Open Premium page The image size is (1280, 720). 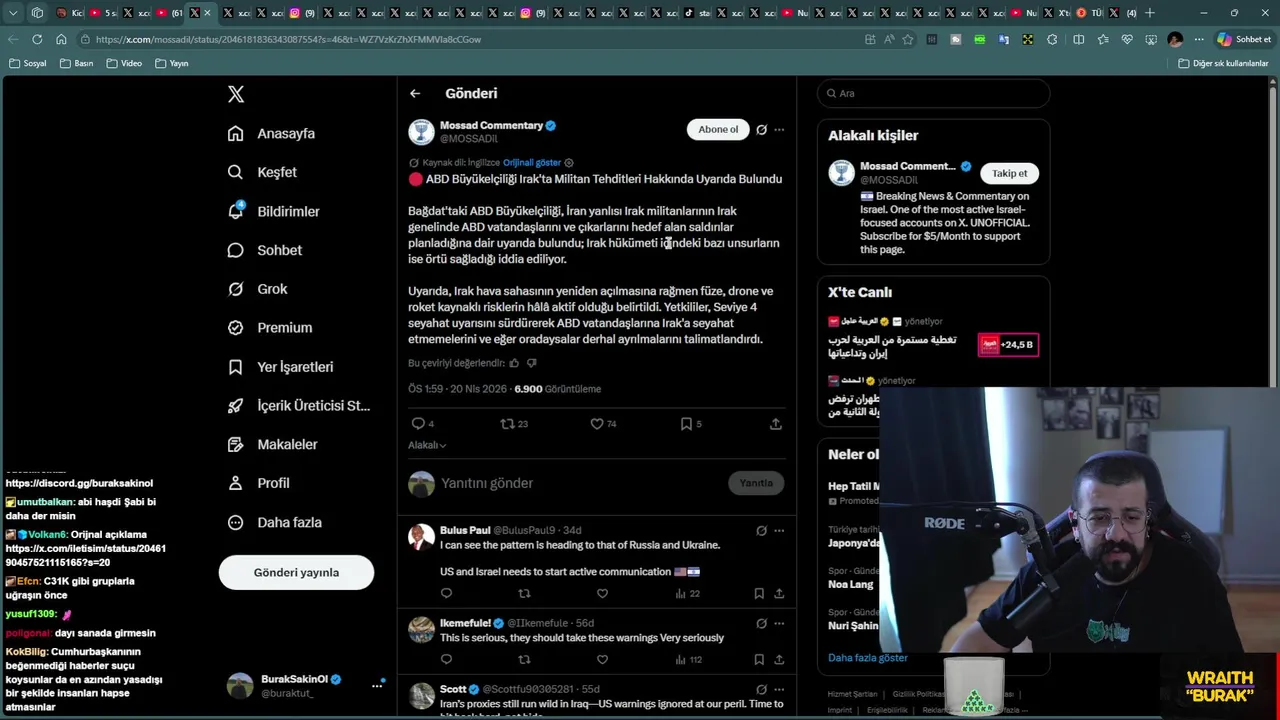(x=269, y=327)
